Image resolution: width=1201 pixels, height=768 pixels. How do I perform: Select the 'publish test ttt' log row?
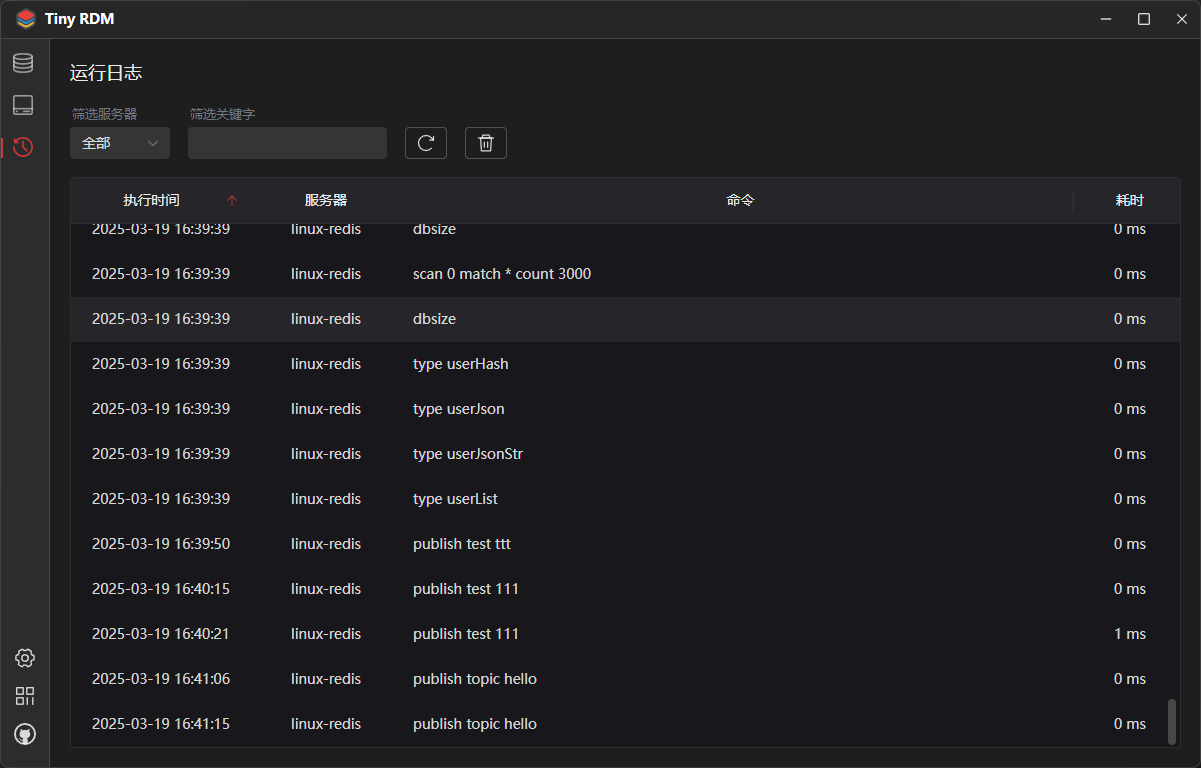click(462, 544)
